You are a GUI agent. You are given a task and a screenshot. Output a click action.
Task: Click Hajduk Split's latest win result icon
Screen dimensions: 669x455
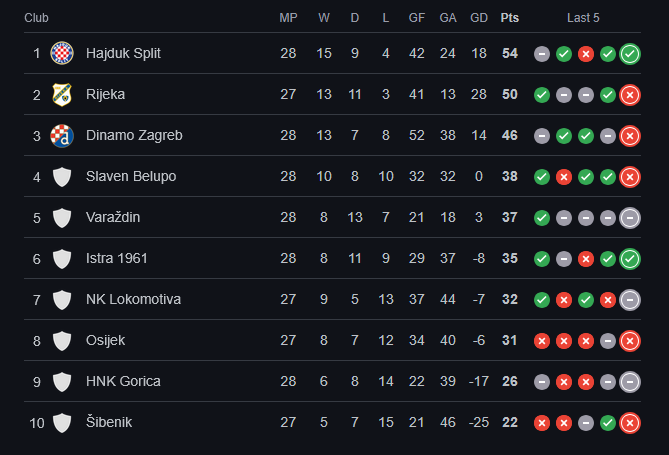pyautogui.click(x=630, y=53)
